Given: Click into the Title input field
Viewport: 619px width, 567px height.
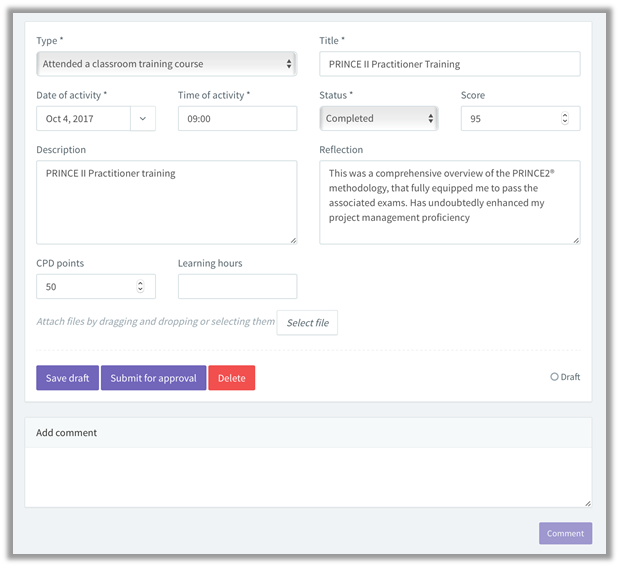Looking at the screenshot, I should click(450, 64).
